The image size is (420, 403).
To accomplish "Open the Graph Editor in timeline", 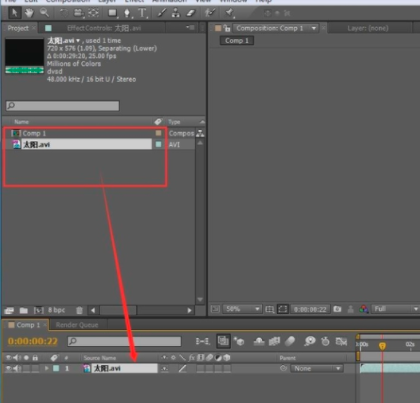I will click(x=341, y=341).
